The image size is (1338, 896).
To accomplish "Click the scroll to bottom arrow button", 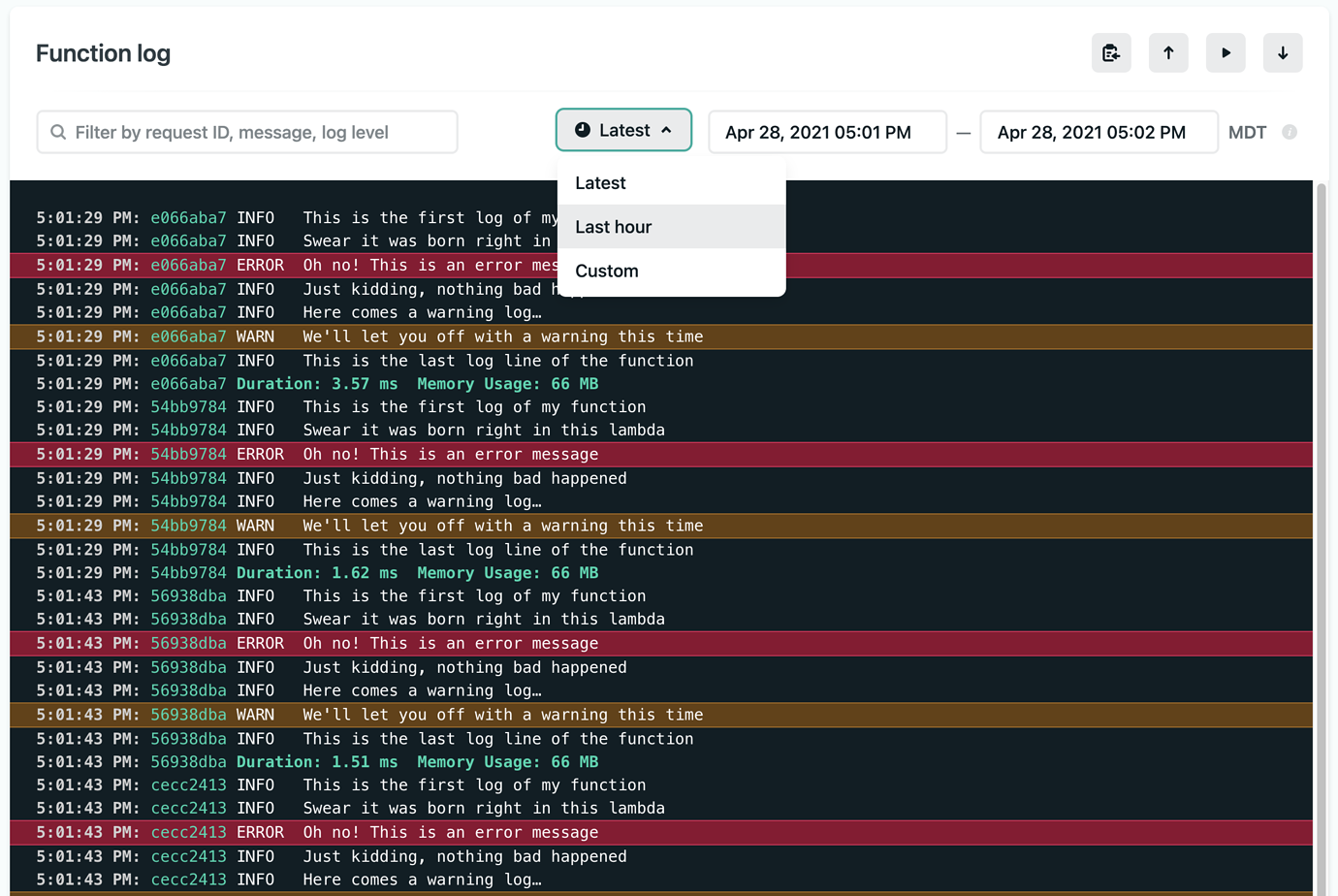I will point(1283,53).
